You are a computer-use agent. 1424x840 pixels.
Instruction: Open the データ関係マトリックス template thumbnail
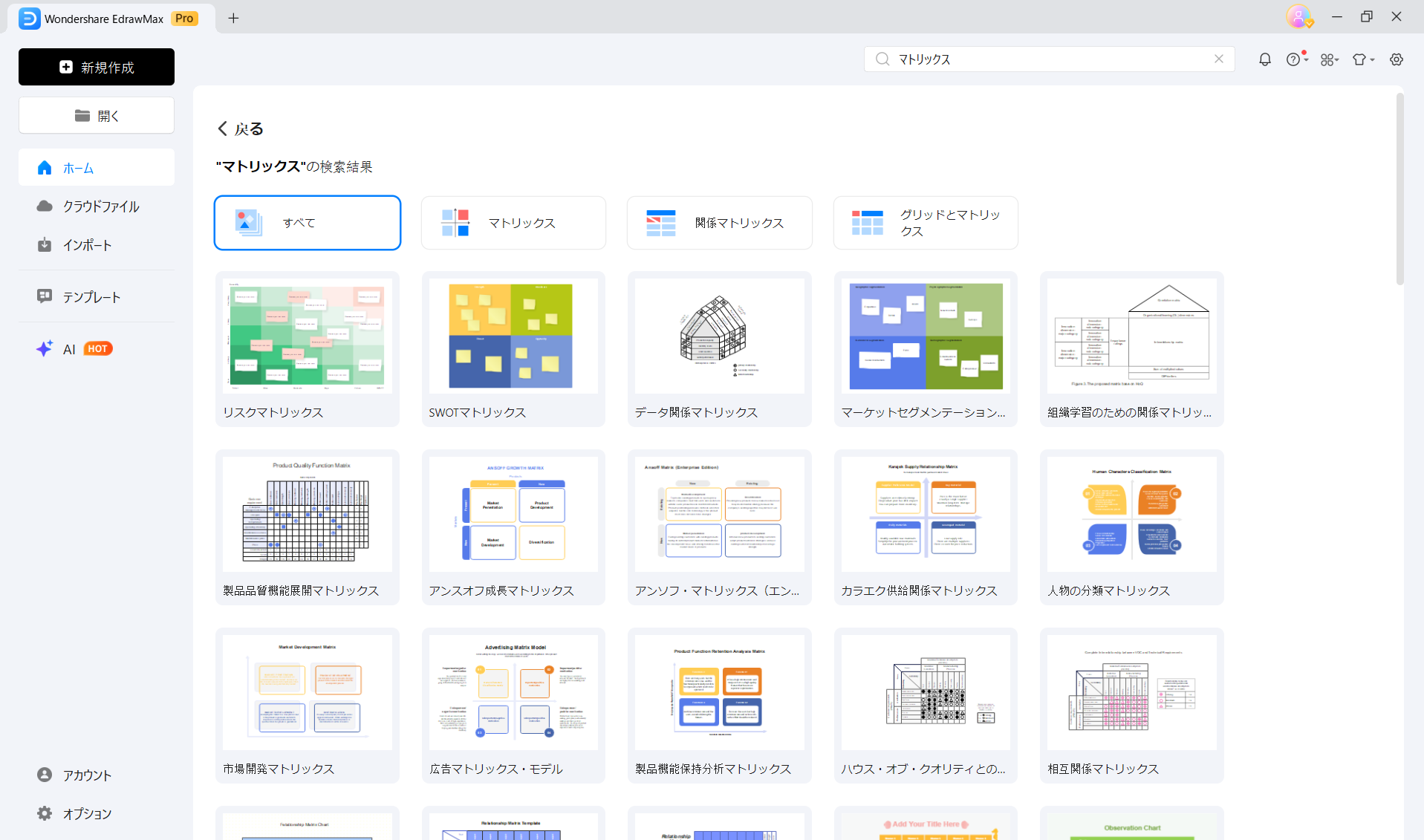(719, 336)
